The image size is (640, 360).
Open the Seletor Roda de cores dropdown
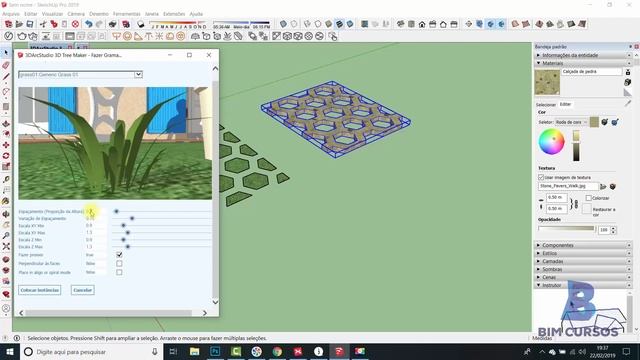click(571, 122)
